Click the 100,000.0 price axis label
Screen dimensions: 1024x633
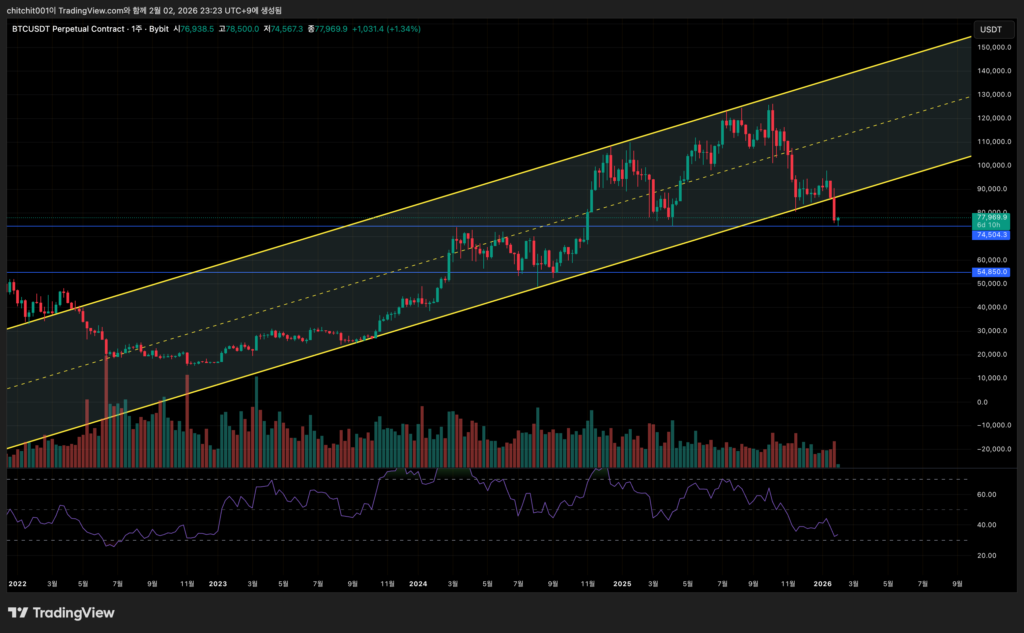[x=990, y=165]
